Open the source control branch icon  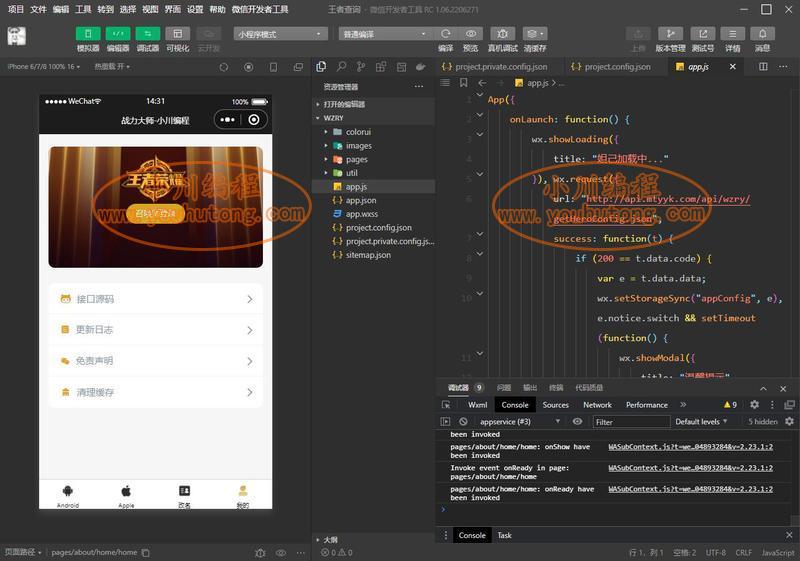pyautogui.click(x=361, y=67)
